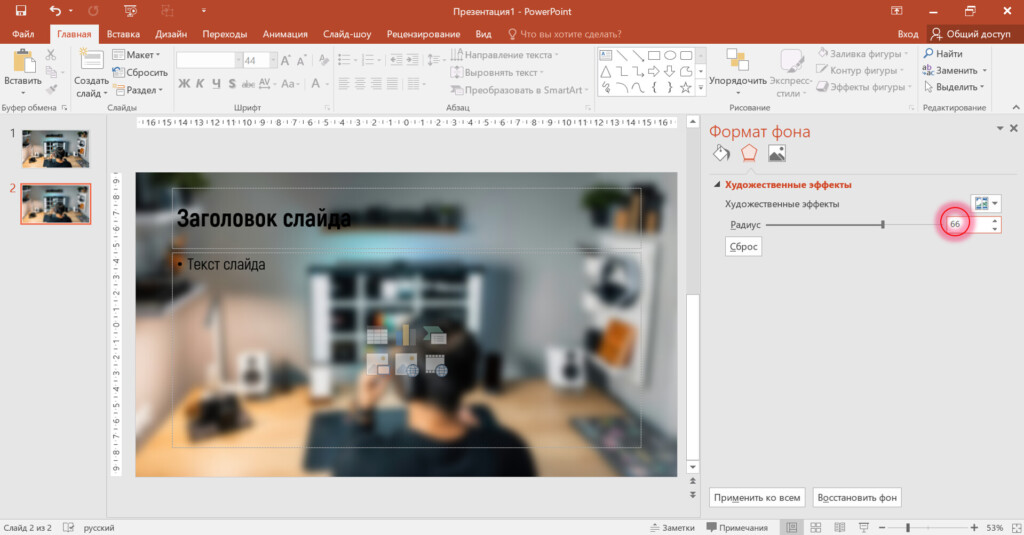
Task: Open the artistic effects preset dropdown
Action: pyautogui.click(x=985, y=204)
